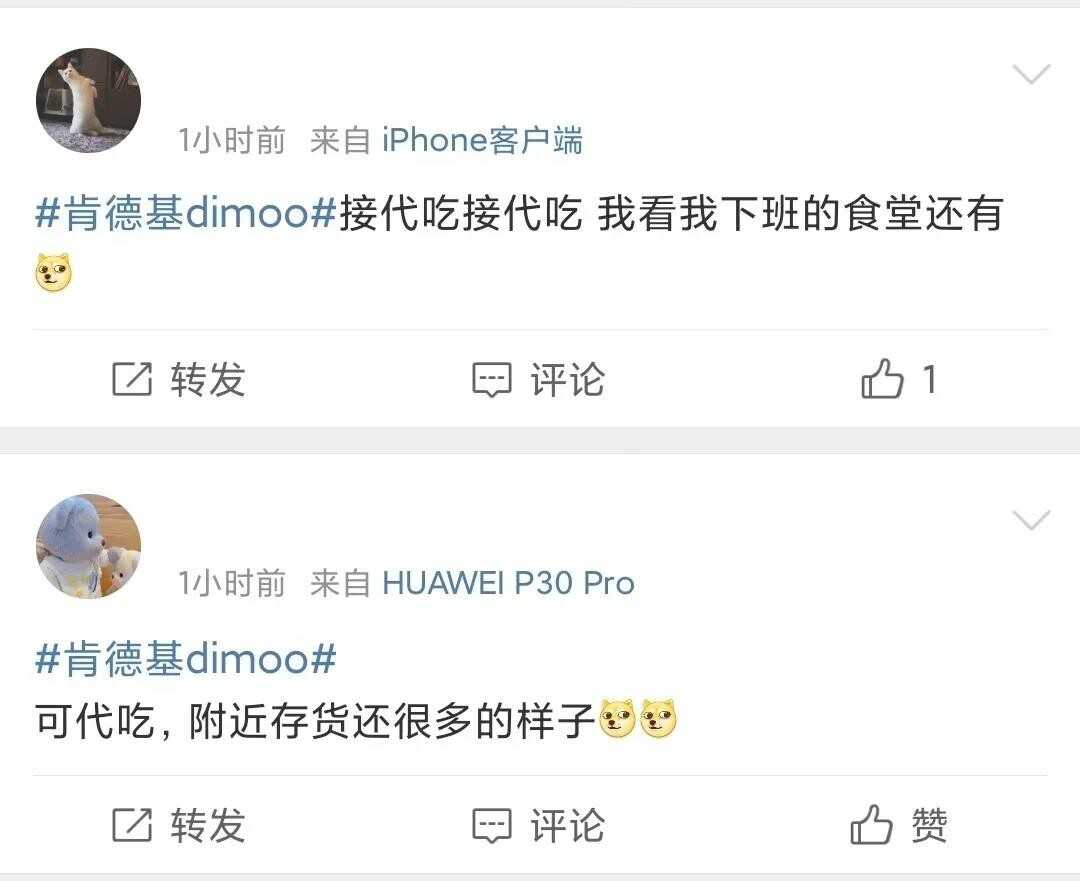Click 评论 label on the first post
The image size is (1080, 881).
point(568,380)
